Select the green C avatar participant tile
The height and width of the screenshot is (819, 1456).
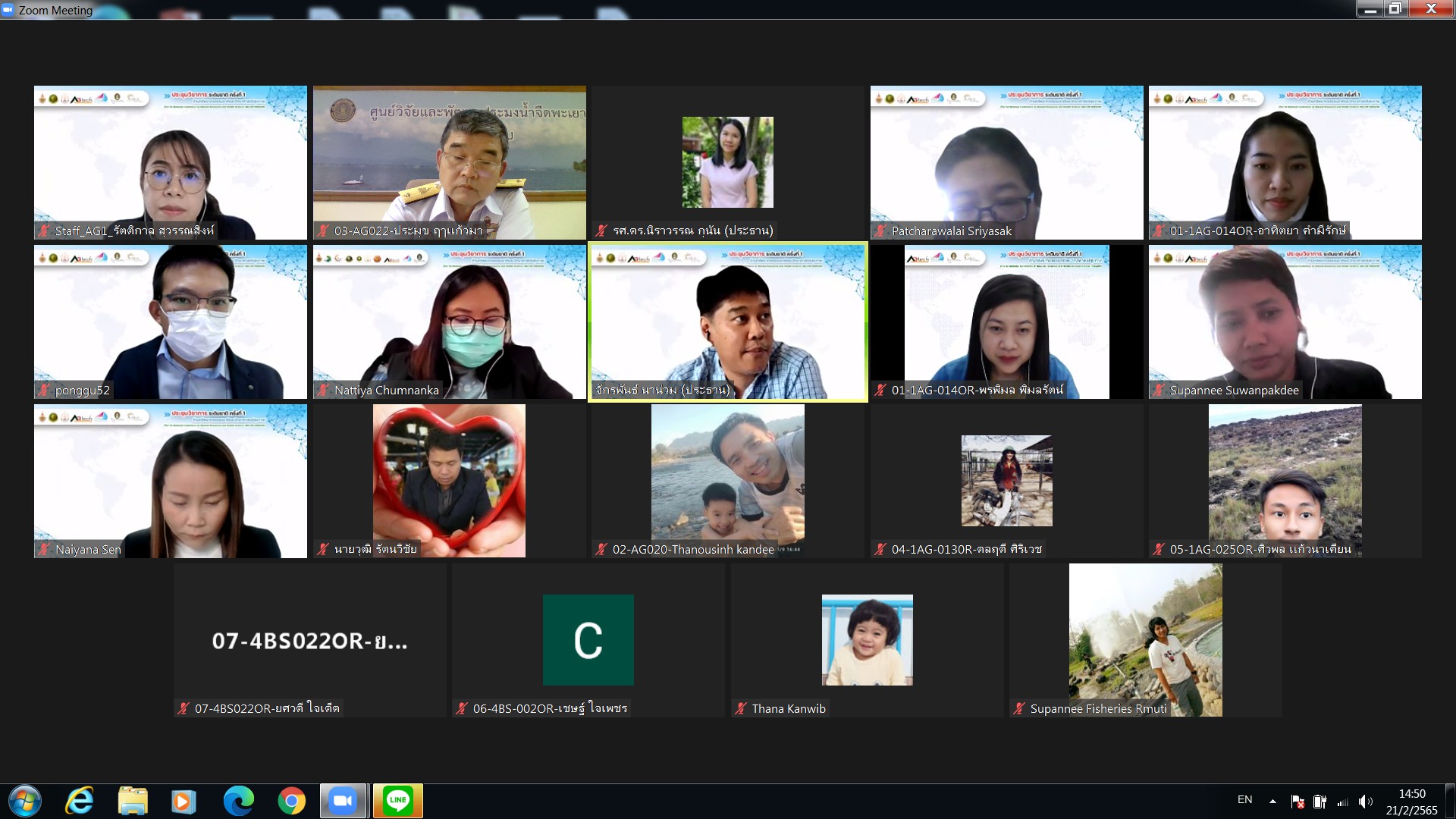pyautogui.click(x=588, y=640)
